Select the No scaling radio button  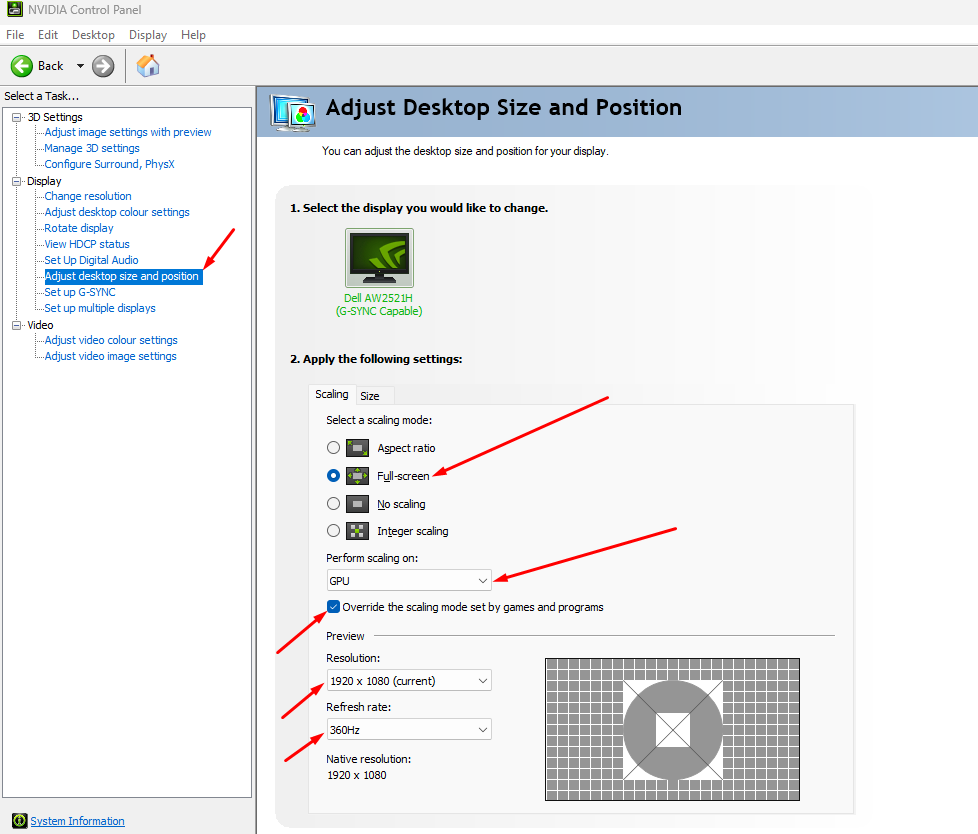334,503
